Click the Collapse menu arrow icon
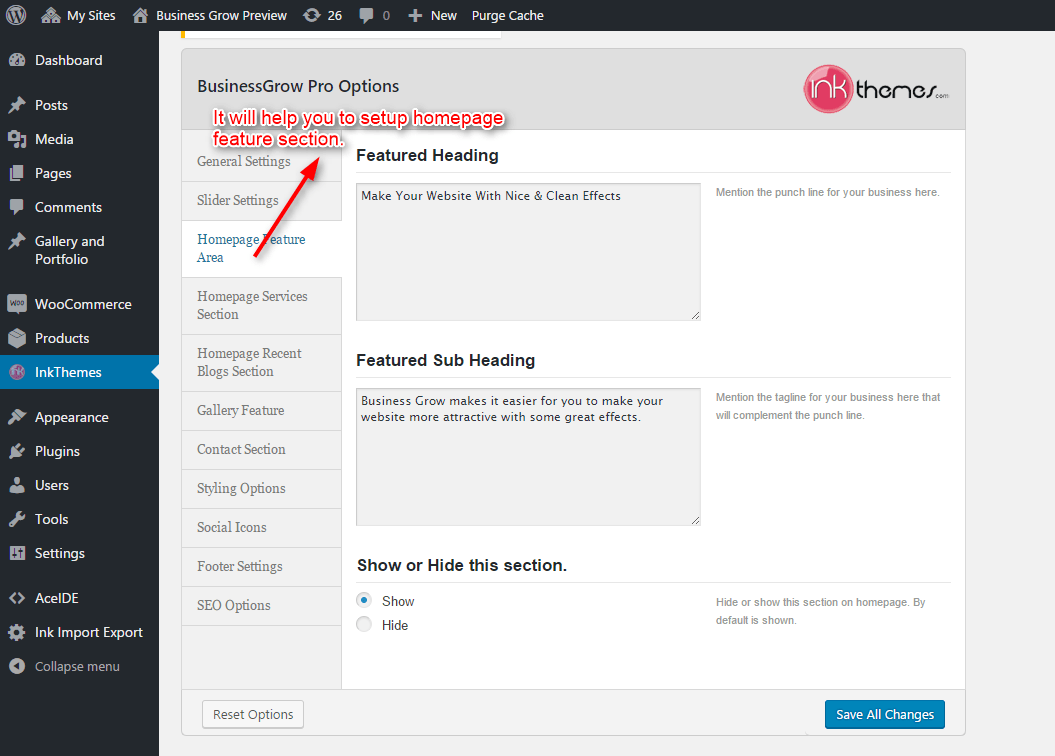This screenshot has width=1055, height=756. (x=17, y=666)
